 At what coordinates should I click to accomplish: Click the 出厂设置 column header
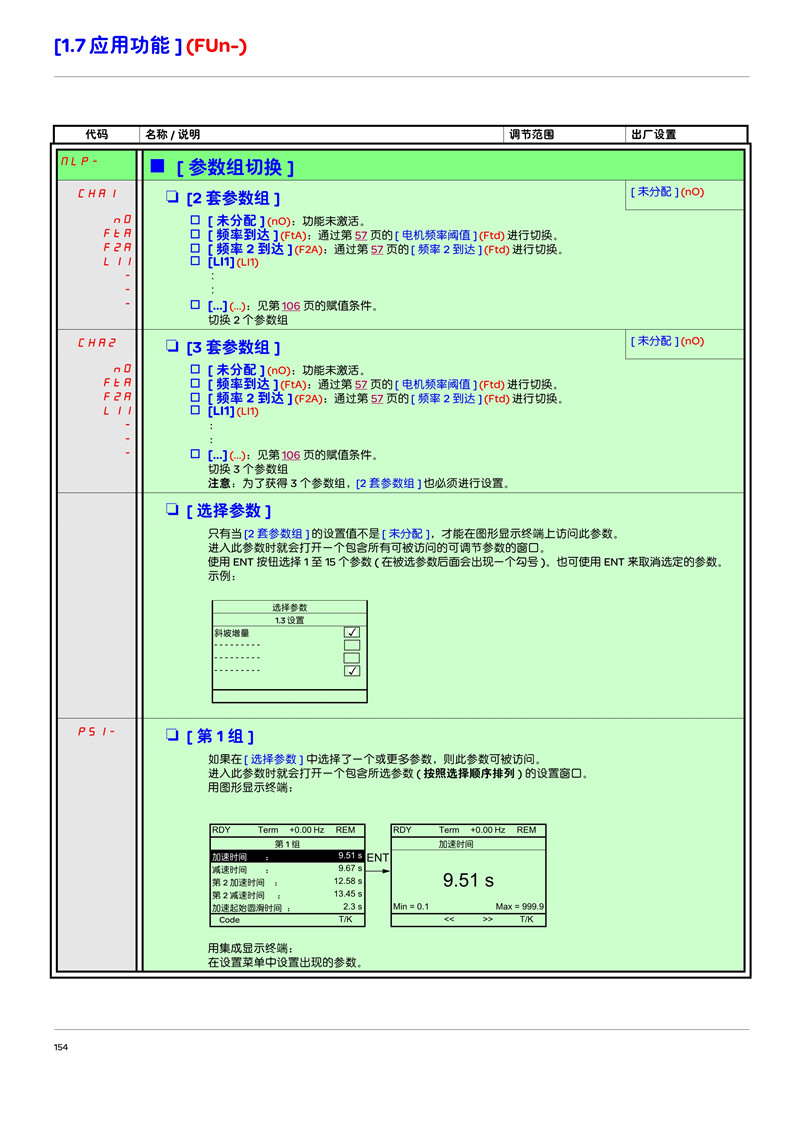[x=653, y=134]
